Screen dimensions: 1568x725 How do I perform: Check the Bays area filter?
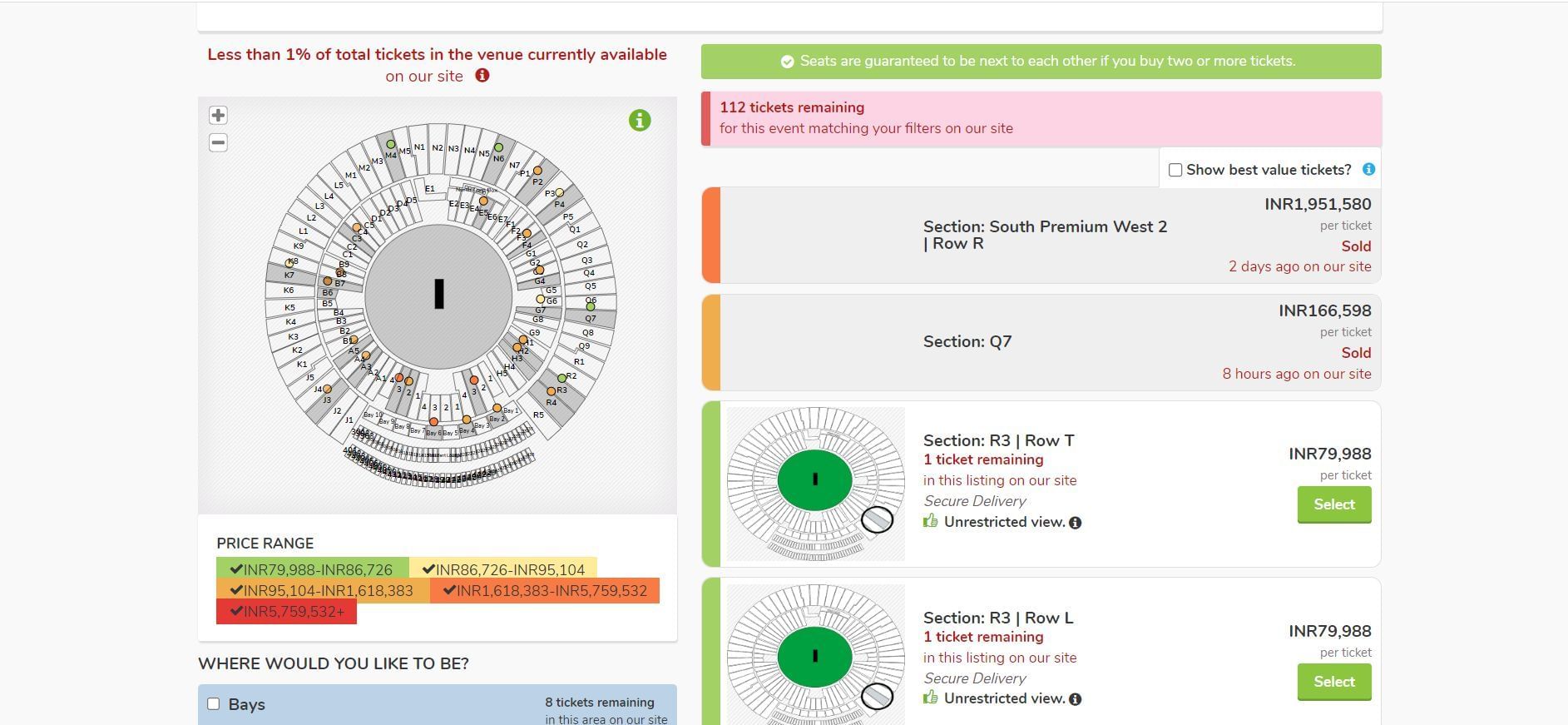point(214,704)
